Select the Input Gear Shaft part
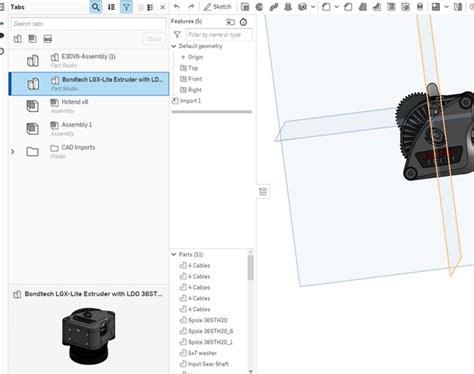474x374 pixels. click(204, 364)
